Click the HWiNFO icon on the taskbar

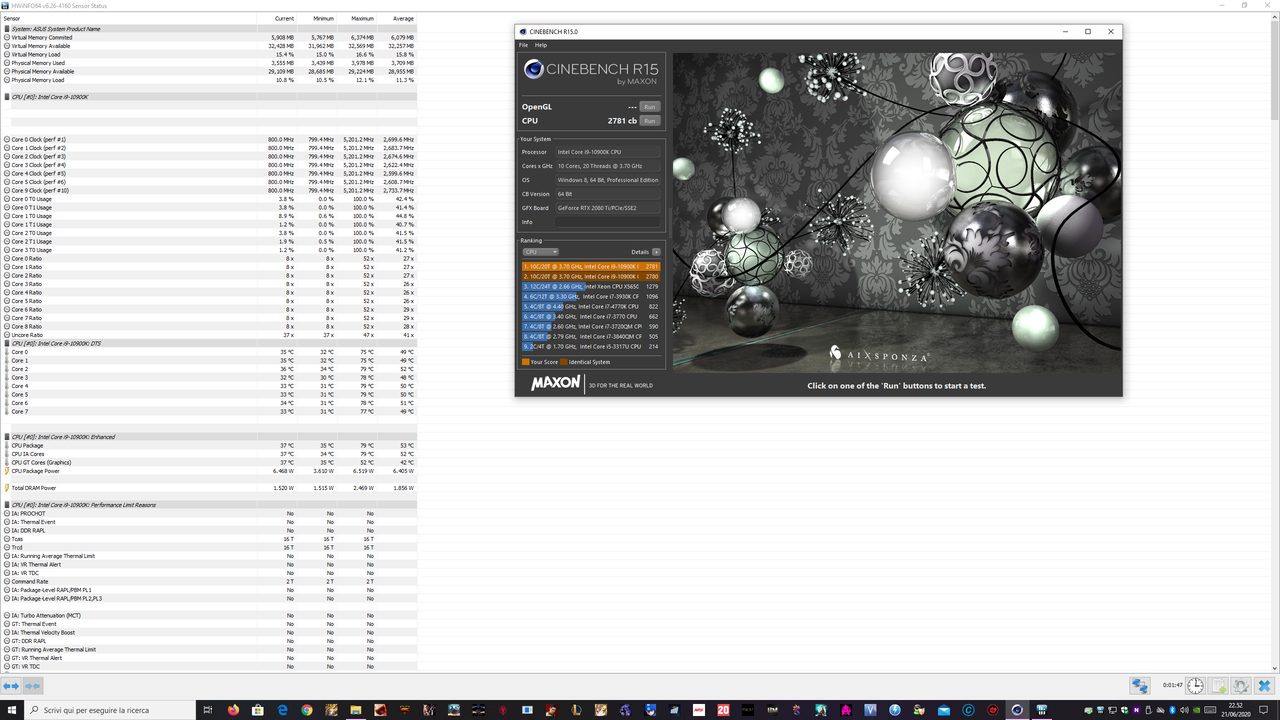pyautogui.click(x=1041, y=710)
